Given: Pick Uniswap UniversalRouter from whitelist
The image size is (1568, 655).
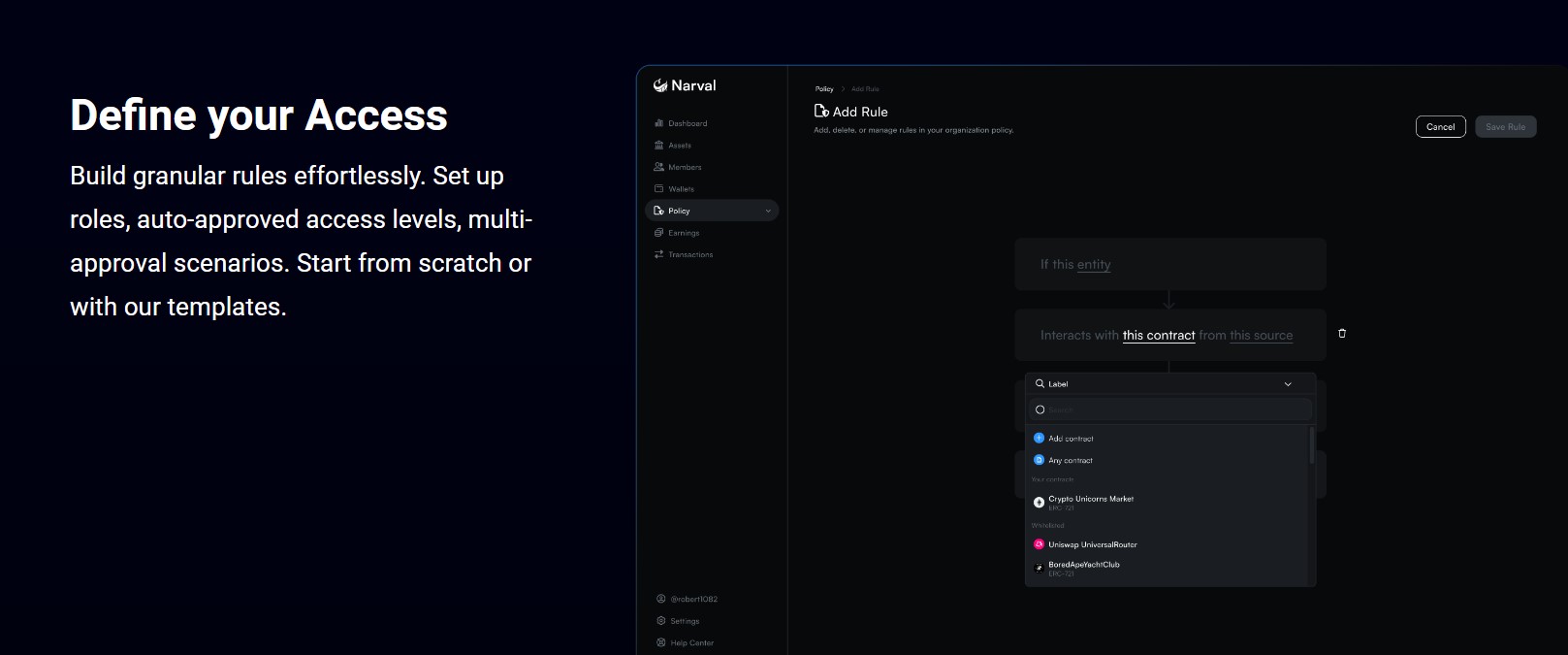Looking at the screenshot, I should point(1092,545).
